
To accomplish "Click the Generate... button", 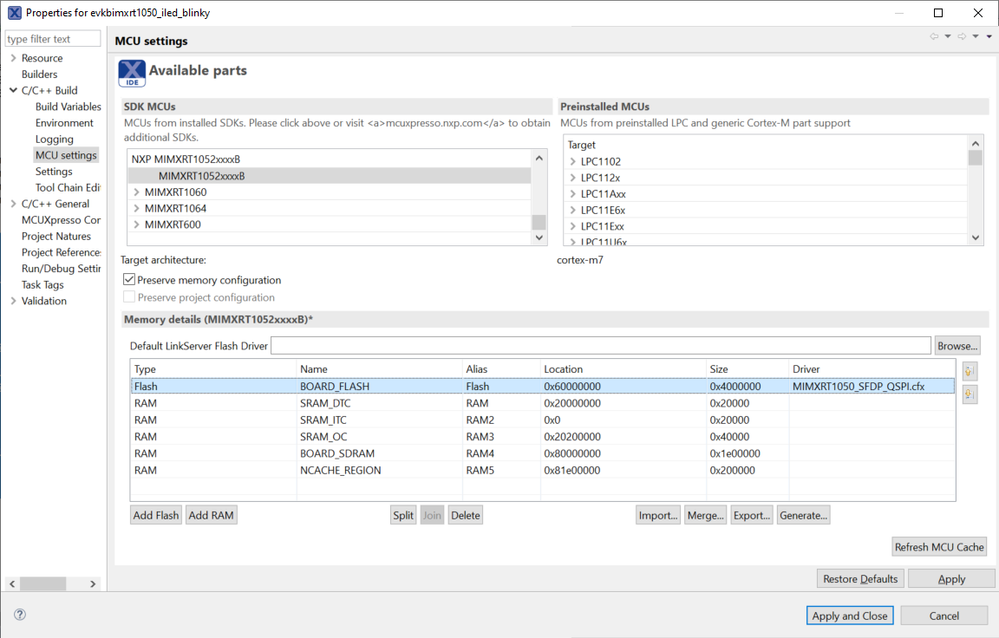I will click(x=803, y=515).
